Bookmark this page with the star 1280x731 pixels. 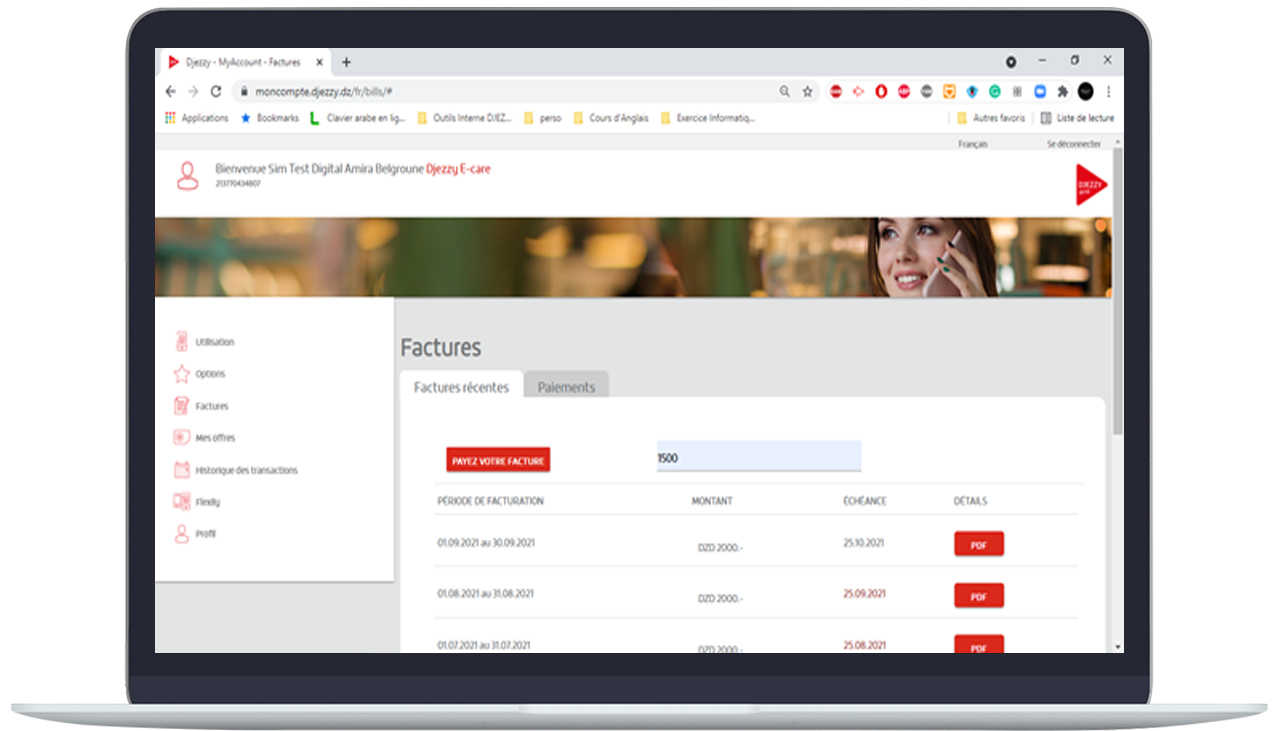(808, 91)
